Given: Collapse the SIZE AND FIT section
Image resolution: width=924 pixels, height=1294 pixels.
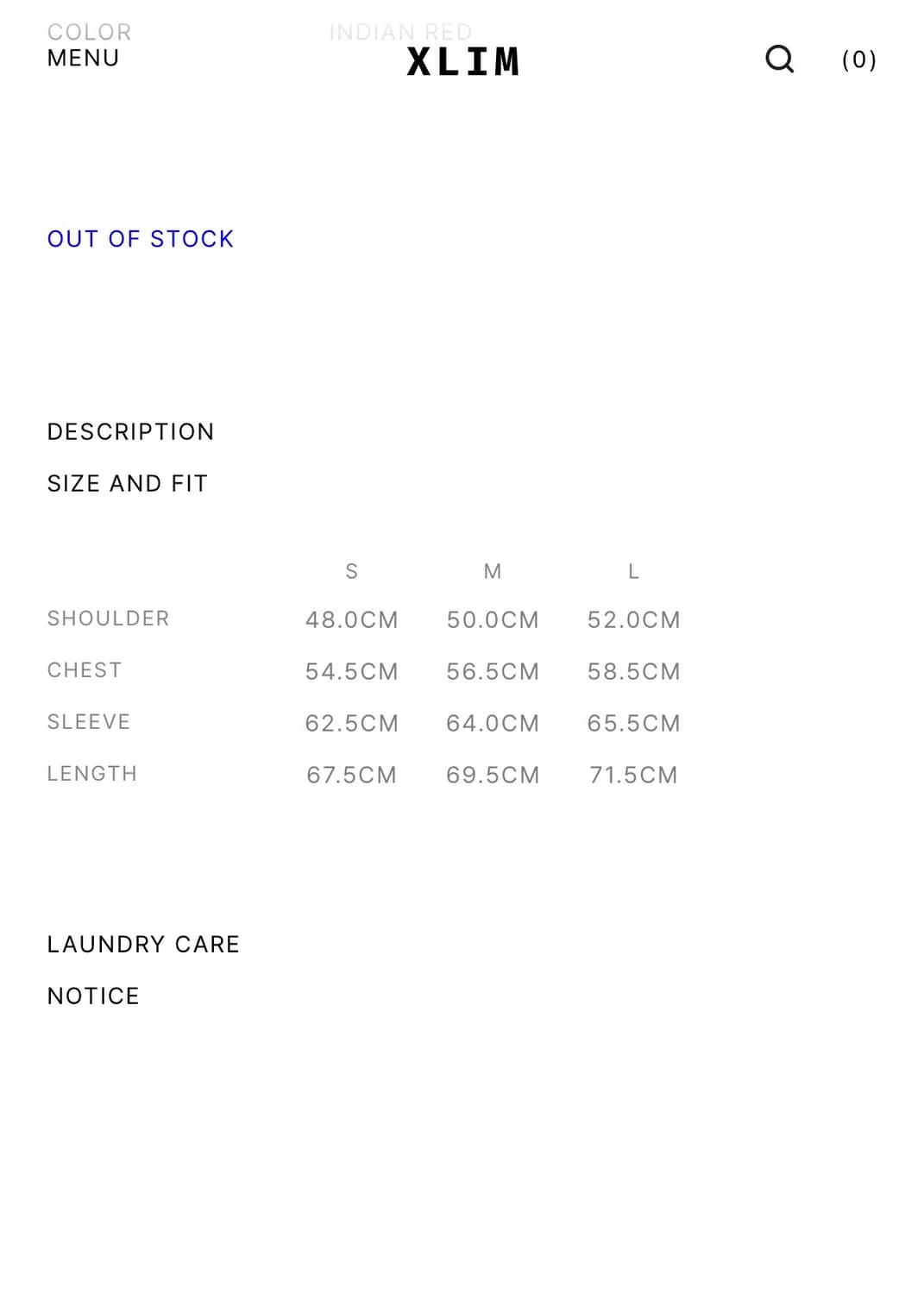Looking at the screenshot, I should click(128, 483).
